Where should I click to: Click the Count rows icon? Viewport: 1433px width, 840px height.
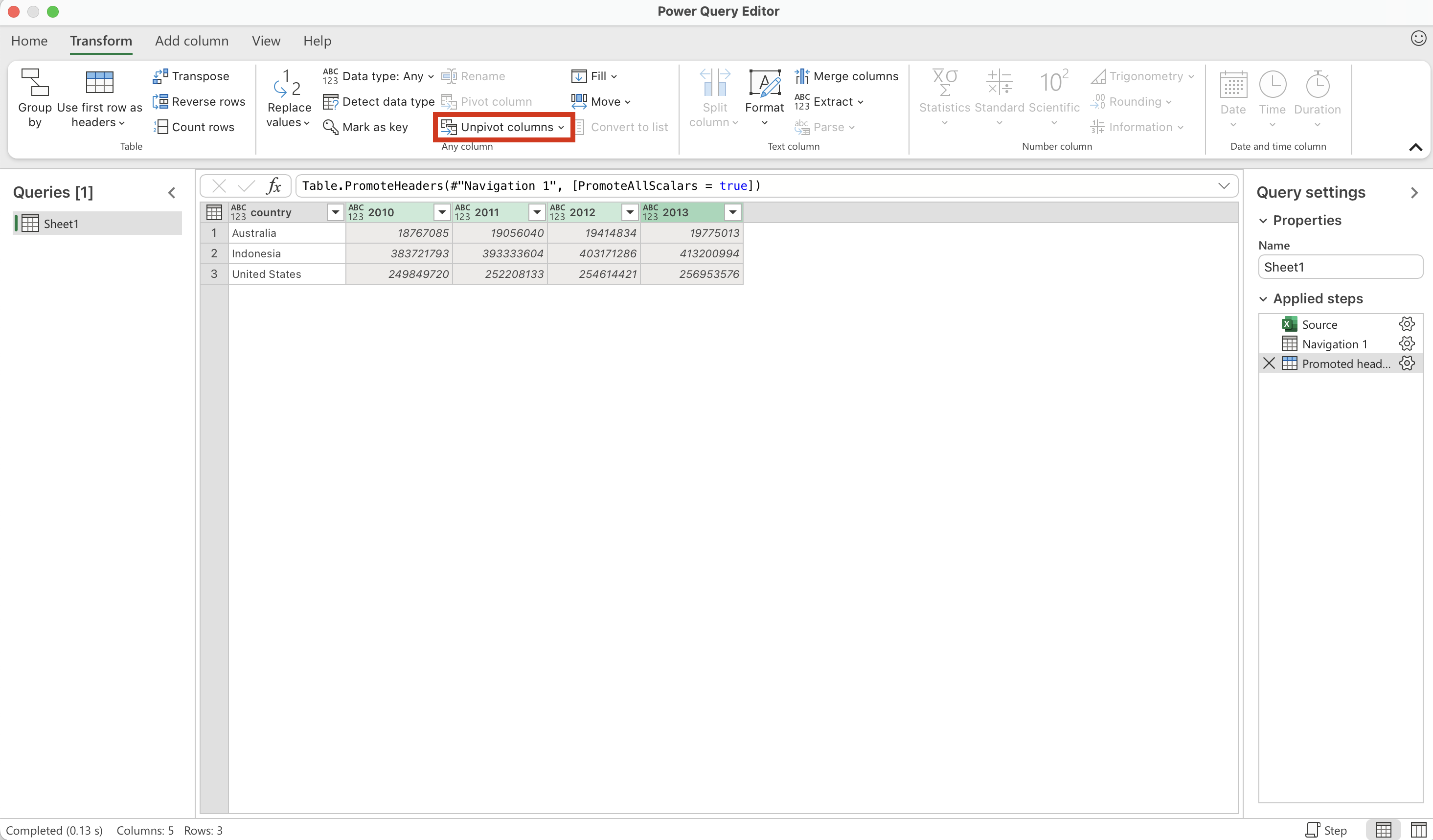160,127
